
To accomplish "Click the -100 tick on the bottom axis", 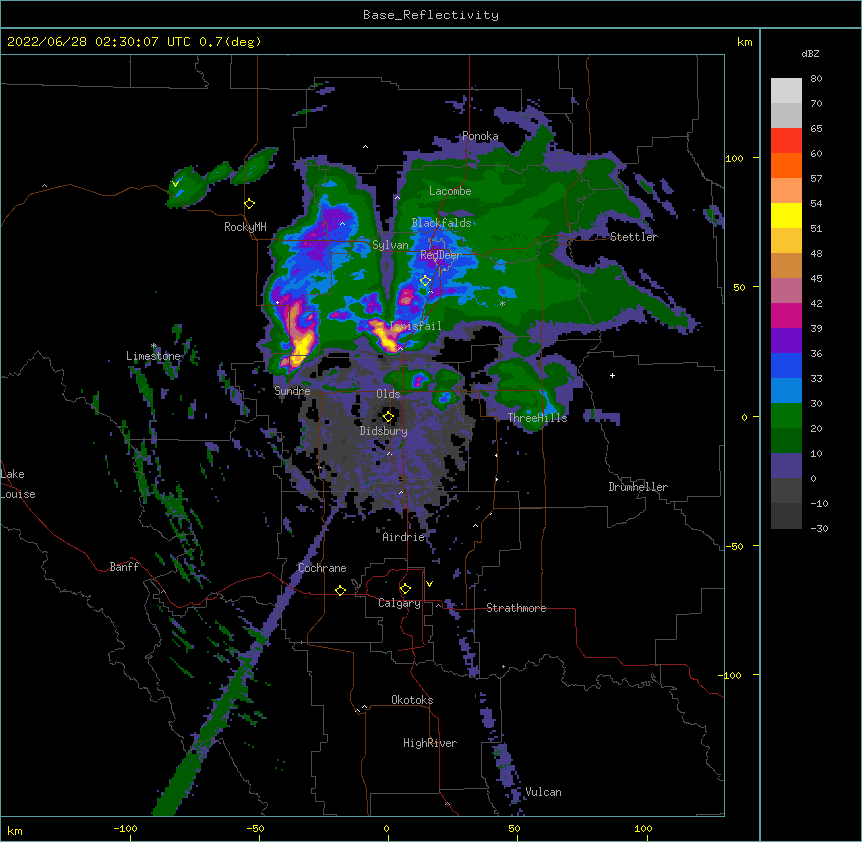I will [125, 829].
